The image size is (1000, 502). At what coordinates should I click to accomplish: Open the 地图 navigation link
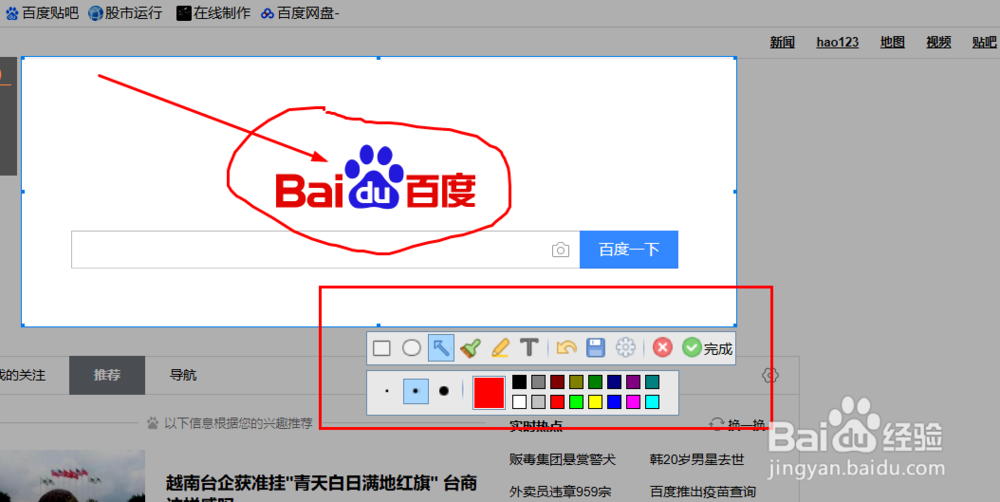tap(892, 42)
